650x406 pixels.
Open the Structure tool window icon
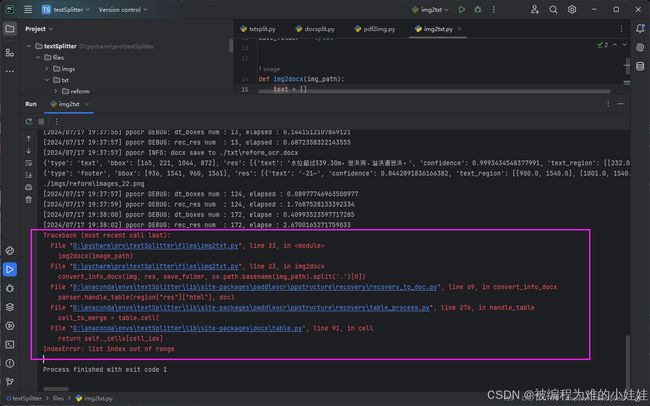(x=10, y=53)
